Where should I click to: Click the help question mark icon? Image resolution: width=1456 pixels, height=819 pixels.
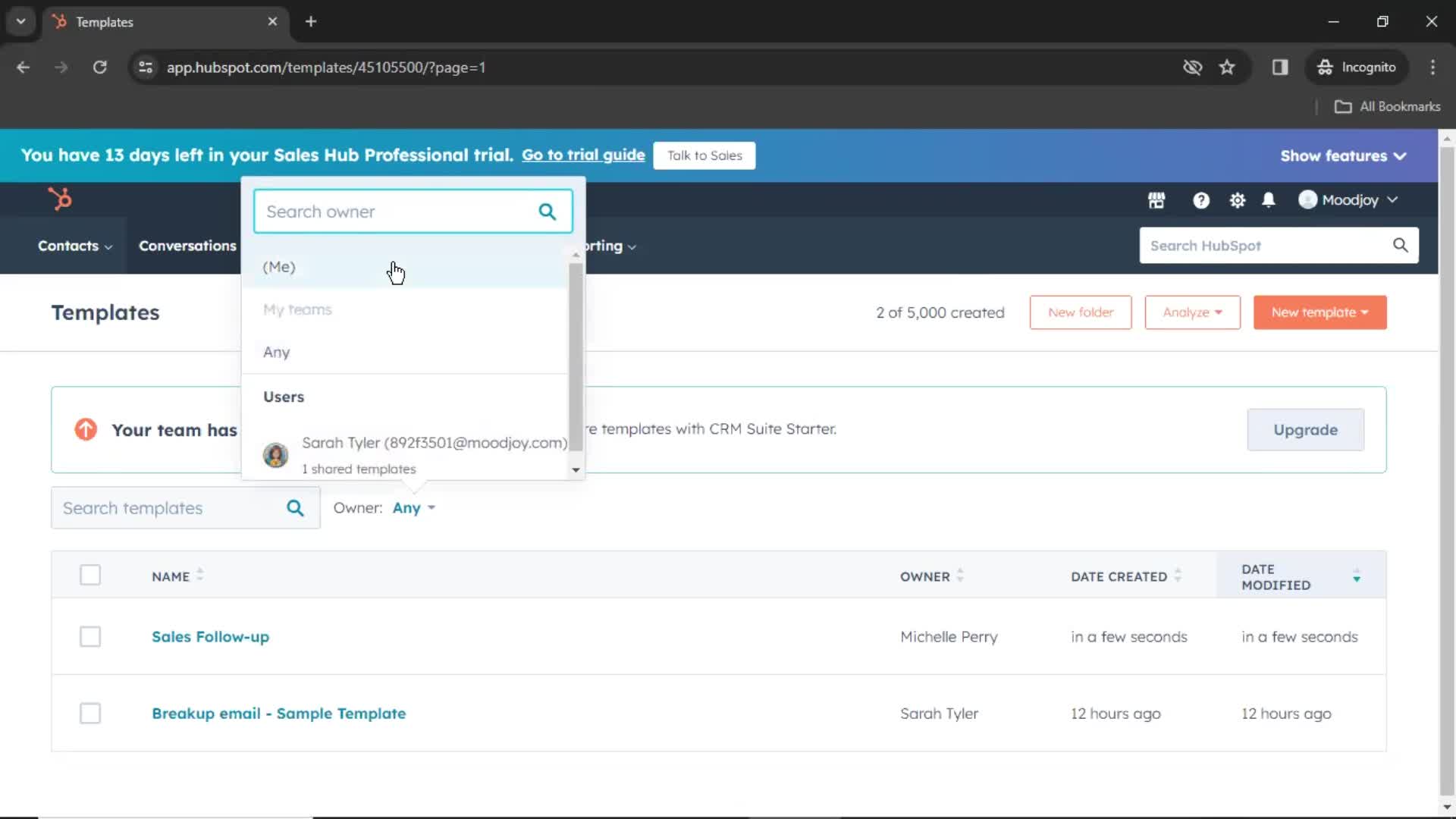(x=1200, y=200)
